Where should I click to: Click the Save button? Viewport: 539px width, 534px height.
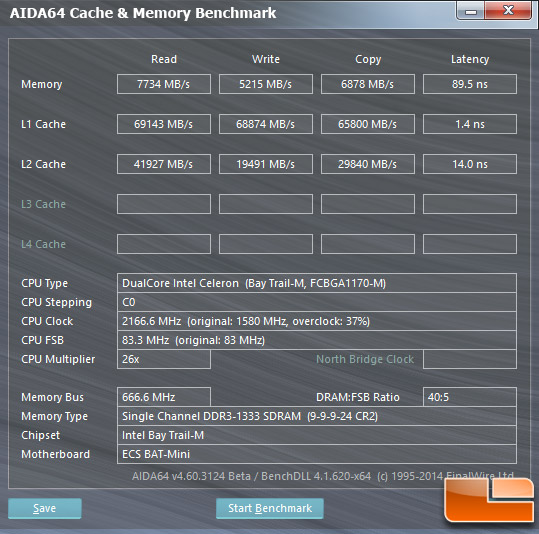coord(45,508)
